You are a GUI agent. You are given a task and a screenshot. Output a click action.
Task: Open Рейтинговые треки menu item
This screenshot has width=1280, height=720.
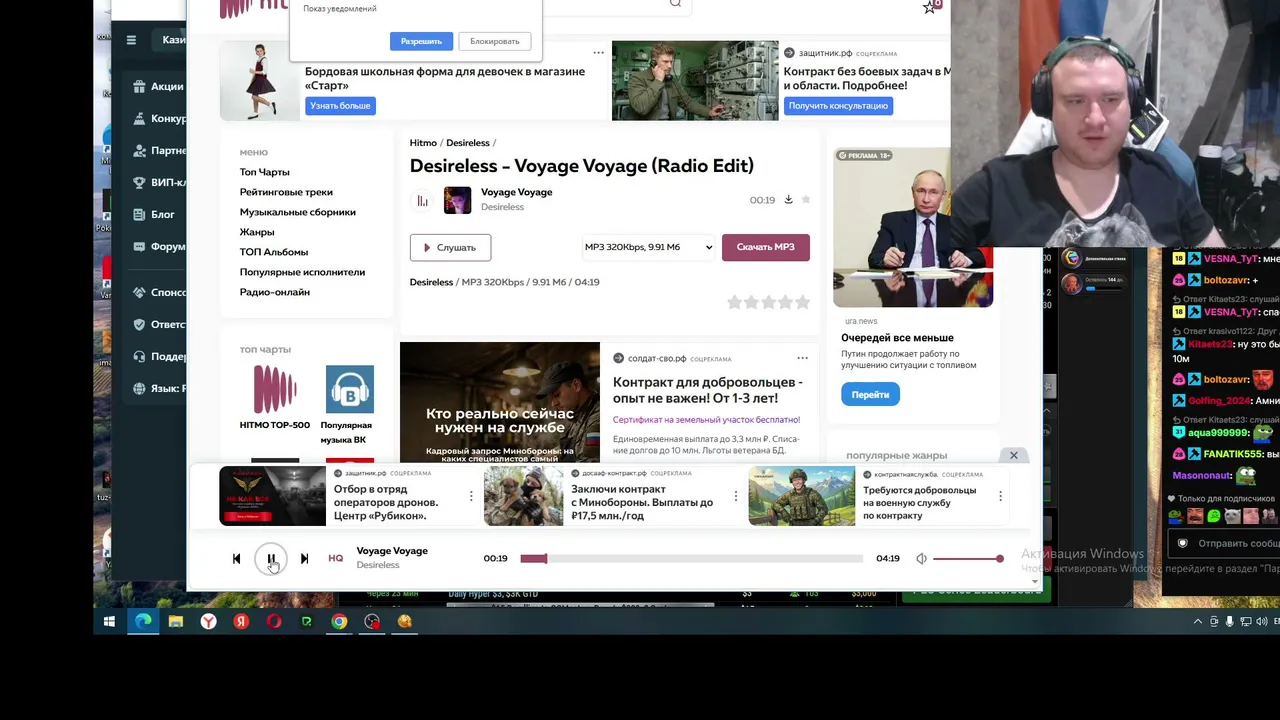(286, 192)
